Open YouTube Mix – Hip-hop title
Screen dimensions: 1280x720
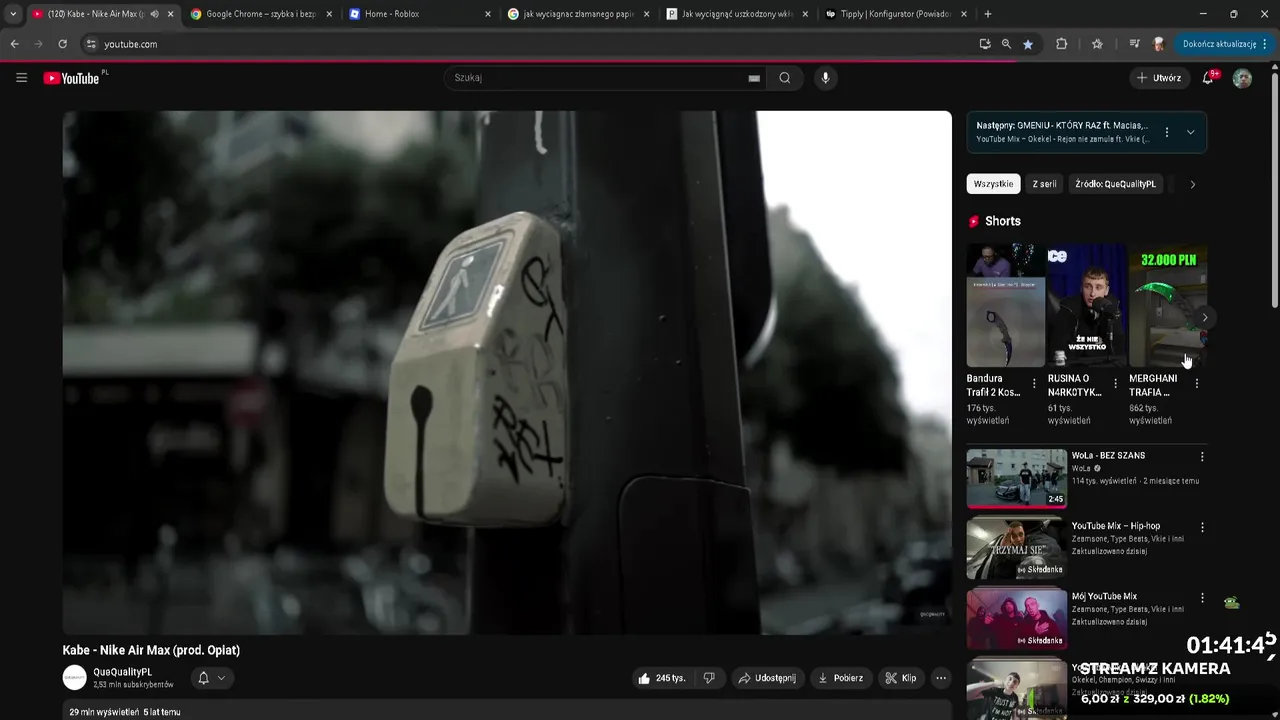pyautogui.click(x=1116, y=526)
